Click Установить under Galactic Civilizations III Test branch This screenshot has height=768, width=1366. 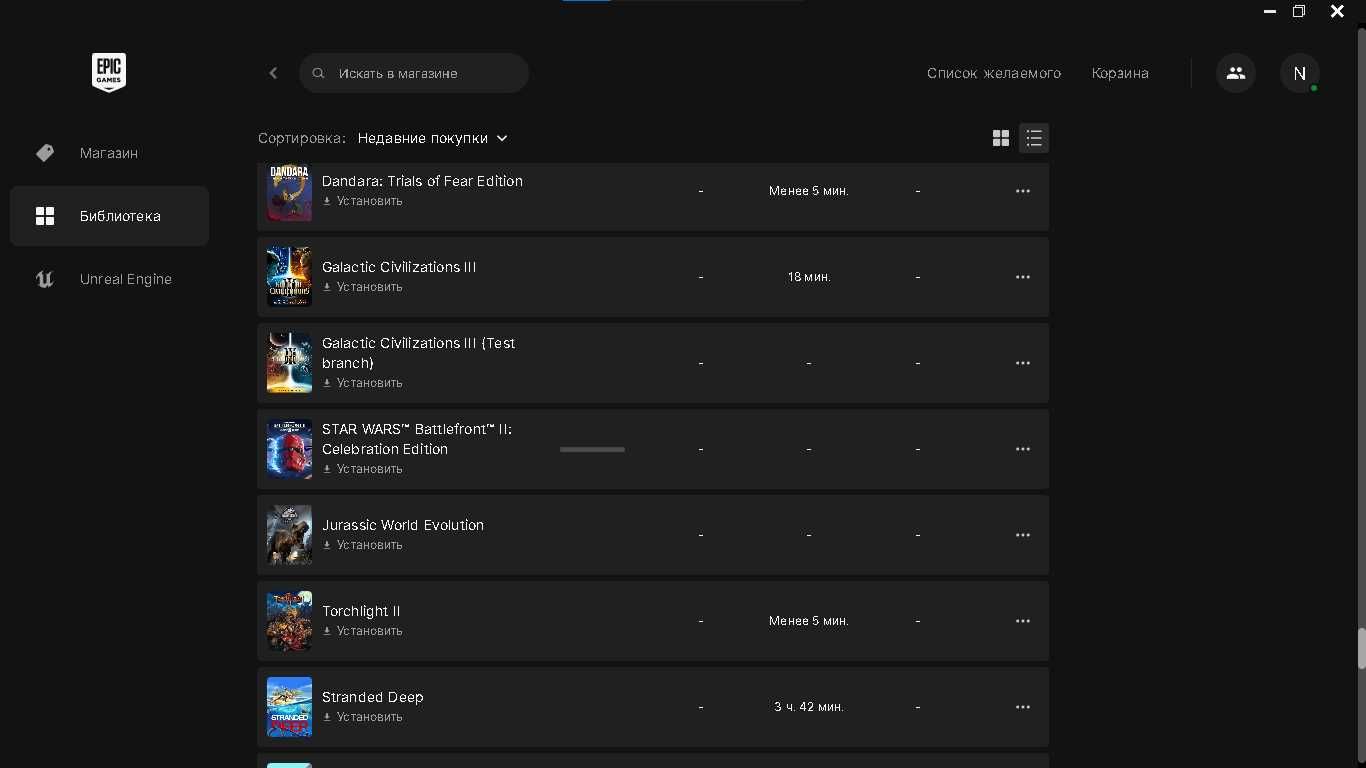pyautogui.click(x=362, y=383)
